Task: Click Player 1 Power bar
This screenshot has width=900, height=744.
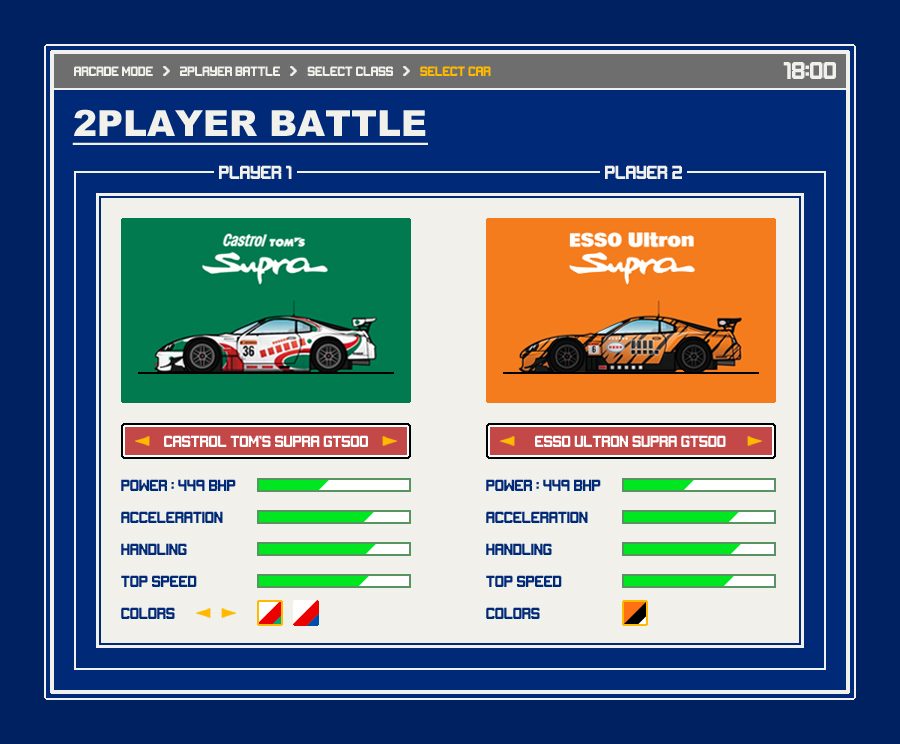Action: pos(333,485)
